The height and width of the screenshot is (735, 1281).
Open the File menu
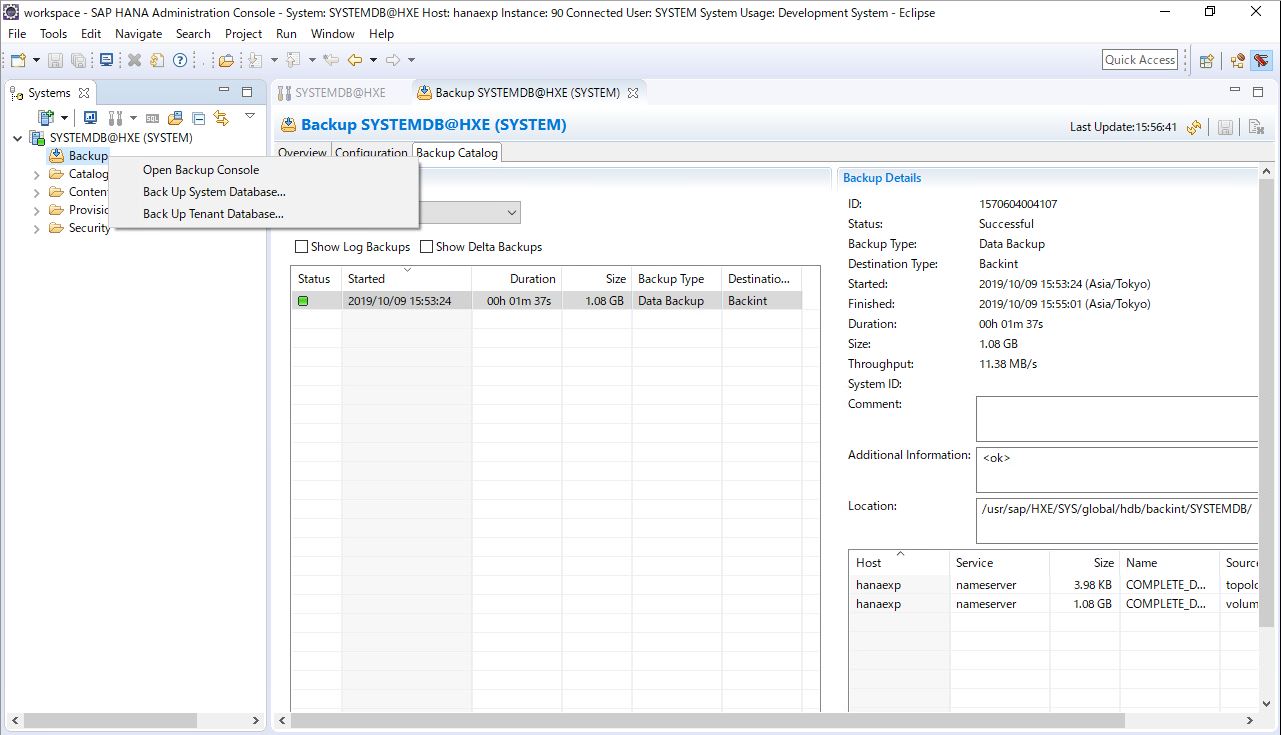coord(17,34)
